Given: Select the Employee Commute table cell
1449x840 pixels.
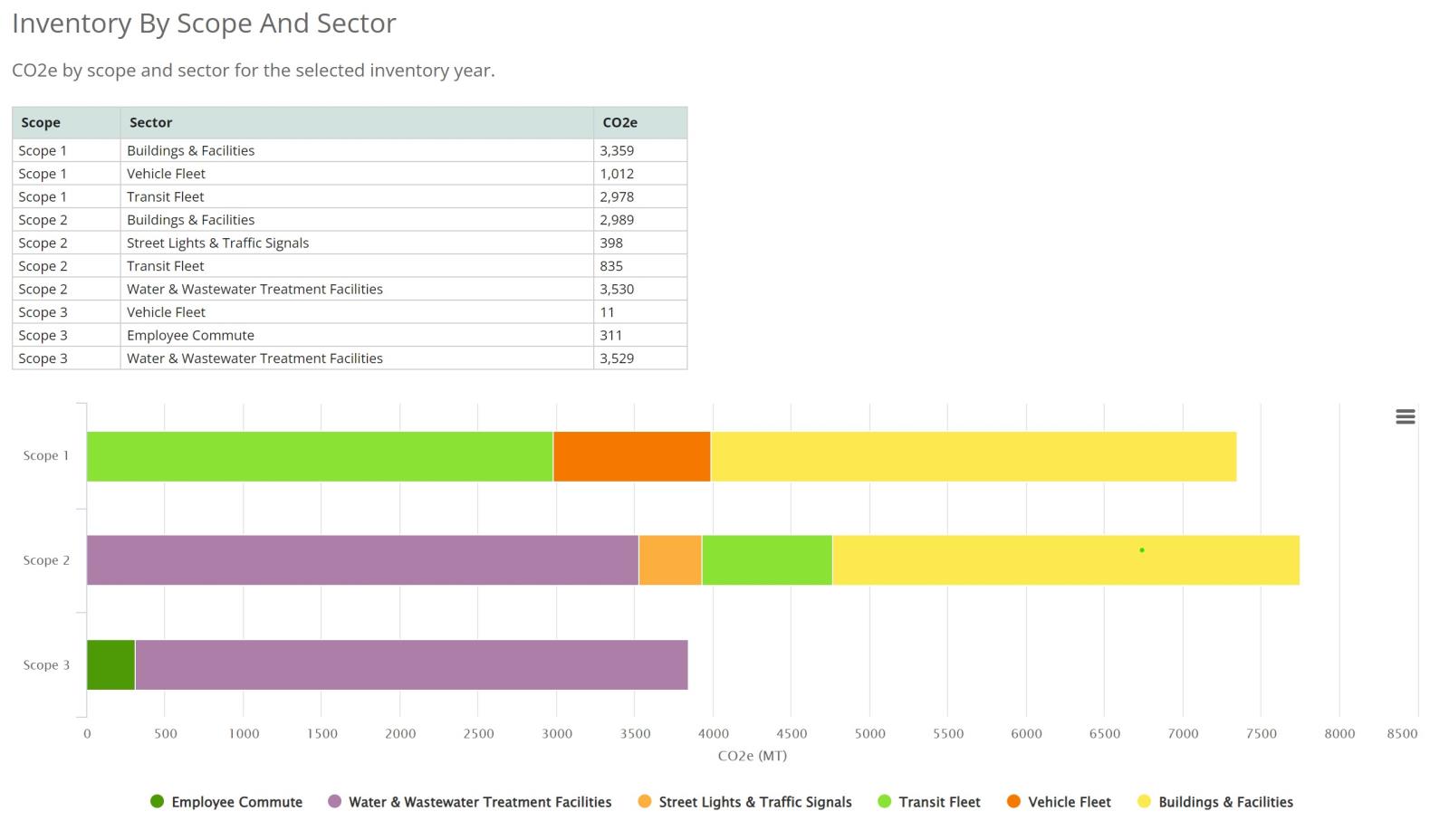Looking at the screenshot, I should tap(357, 335).
